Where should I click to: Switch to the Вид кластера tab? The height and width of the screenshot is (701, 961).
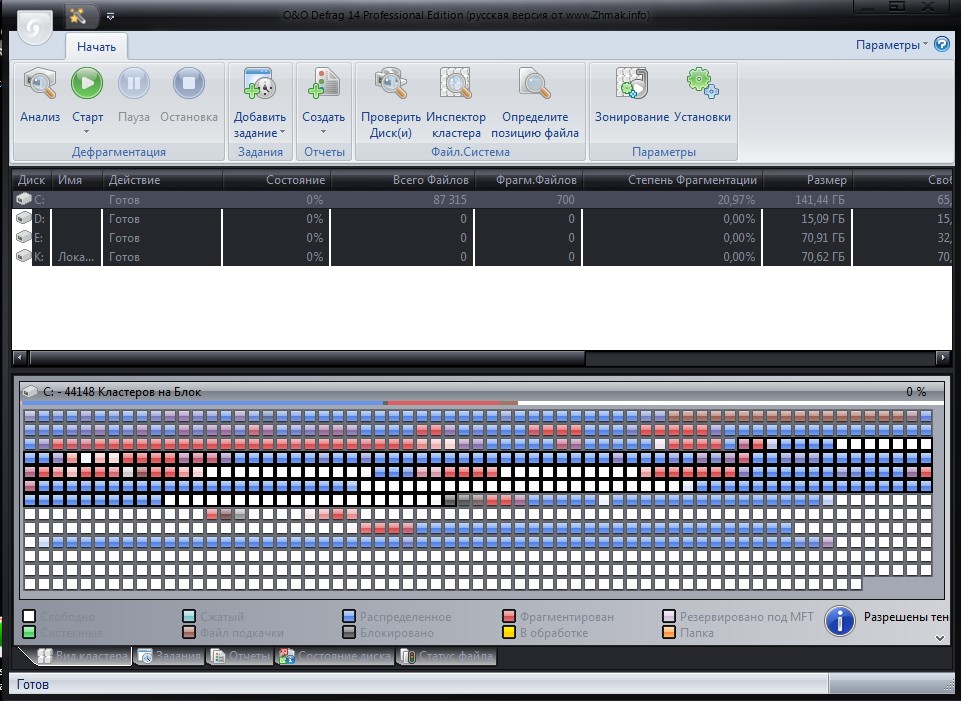[x=83, y=656]
